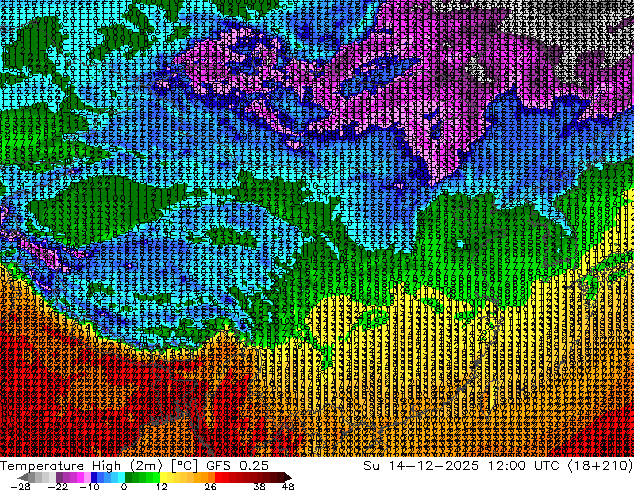Click the '12' legend value

pos(162,486)
